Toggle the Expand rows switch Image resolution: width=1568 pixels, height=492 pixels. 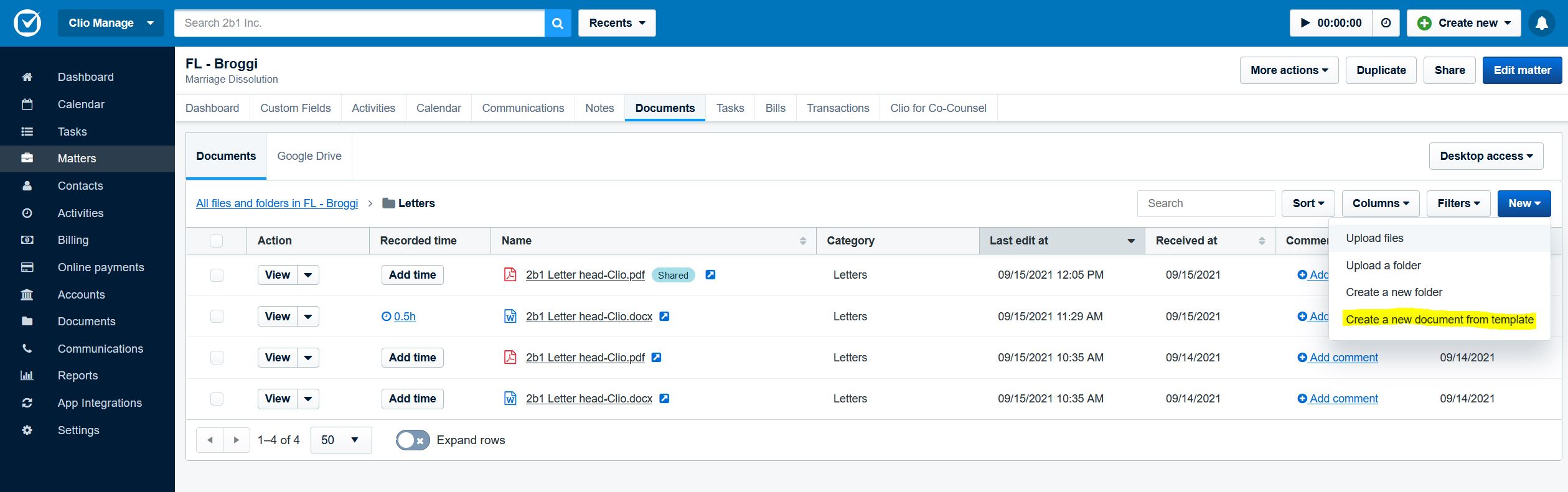(412, 440)
